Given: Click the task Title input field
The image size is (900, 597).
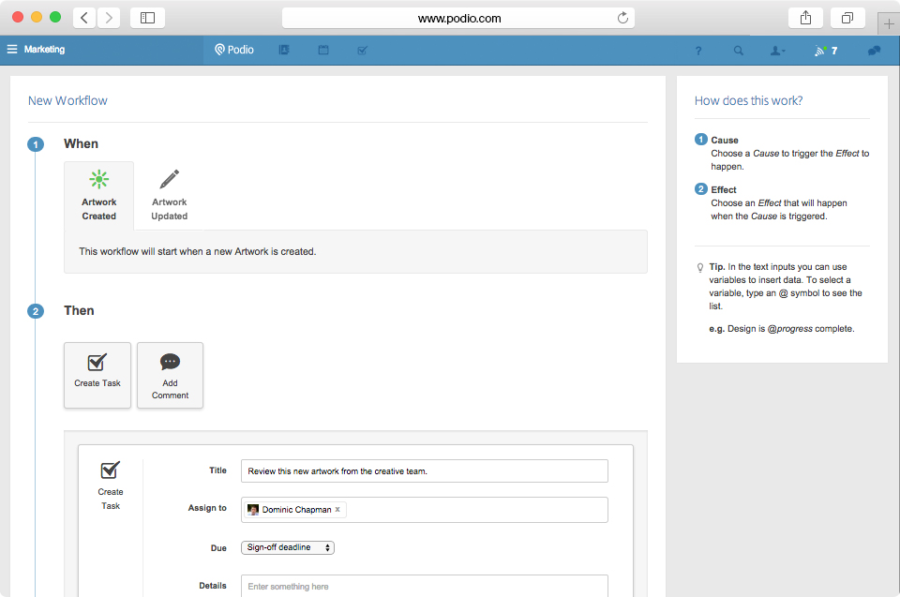Looking at the screenshot, I should (424, 471).
